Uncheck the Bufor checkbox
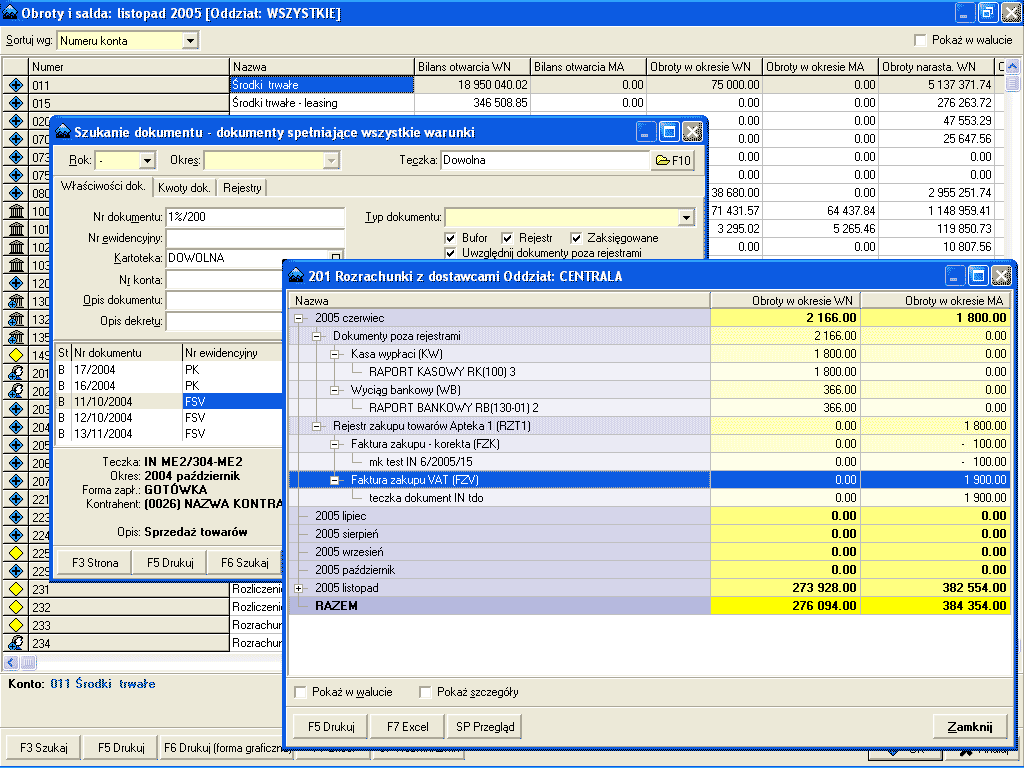This screenshot has height=768, width=1024. [451, 238]
